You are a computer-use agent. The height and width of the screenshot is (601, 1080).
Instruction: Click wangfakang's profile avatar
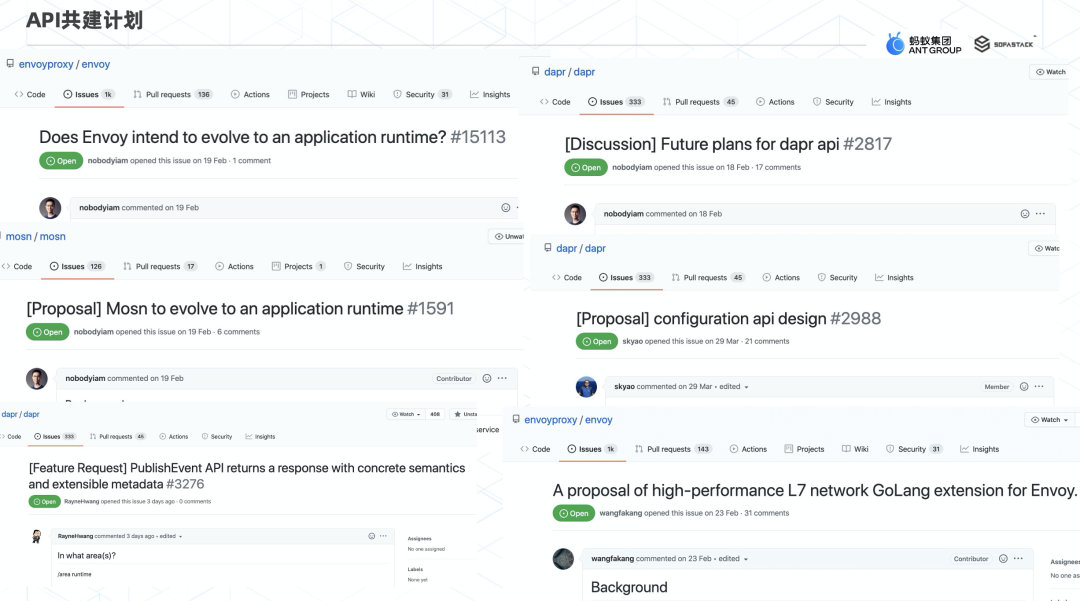(x=564, y=559)
